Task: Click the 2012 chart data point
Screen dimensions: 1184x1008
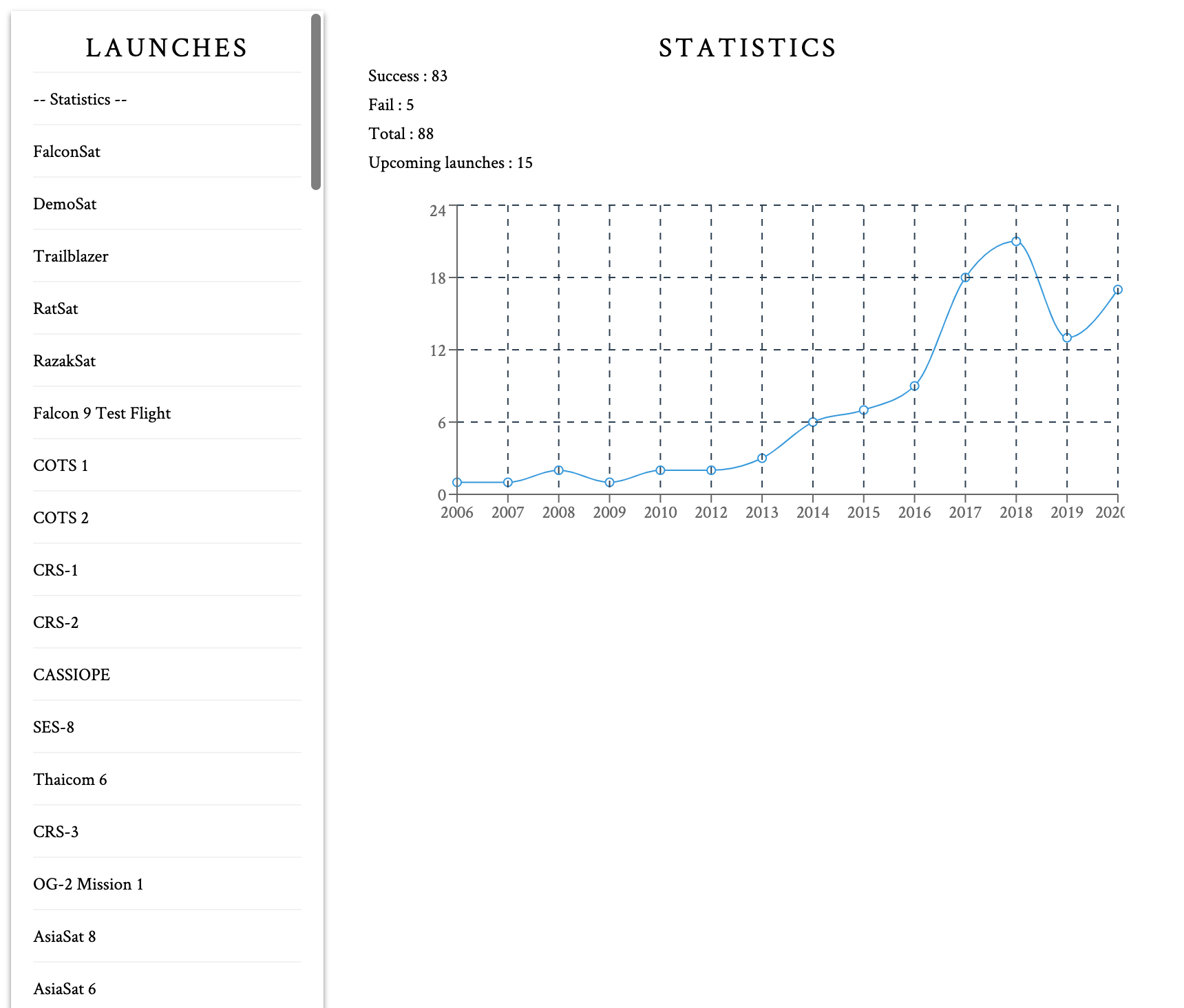Action: (711, 470)
